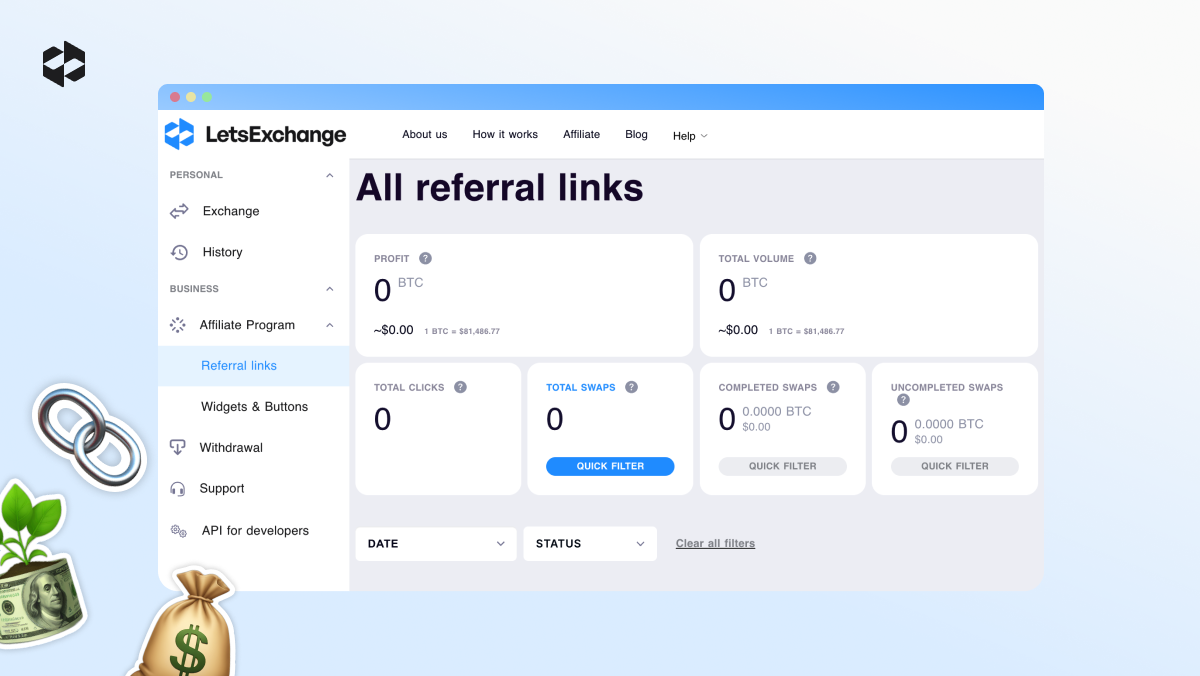This screenshot has width=1200, height=676.
Task: Open the Help dropdown in top navigation
Action: (x=690, y=136)
